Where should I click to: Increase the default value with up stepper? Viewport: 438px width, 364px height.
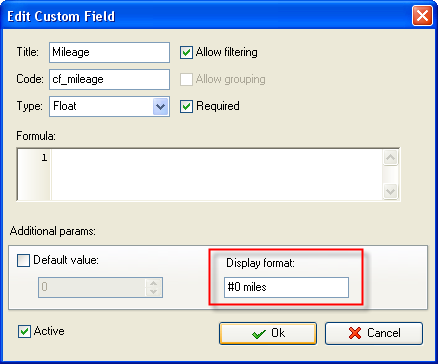[x=154, y=283]
